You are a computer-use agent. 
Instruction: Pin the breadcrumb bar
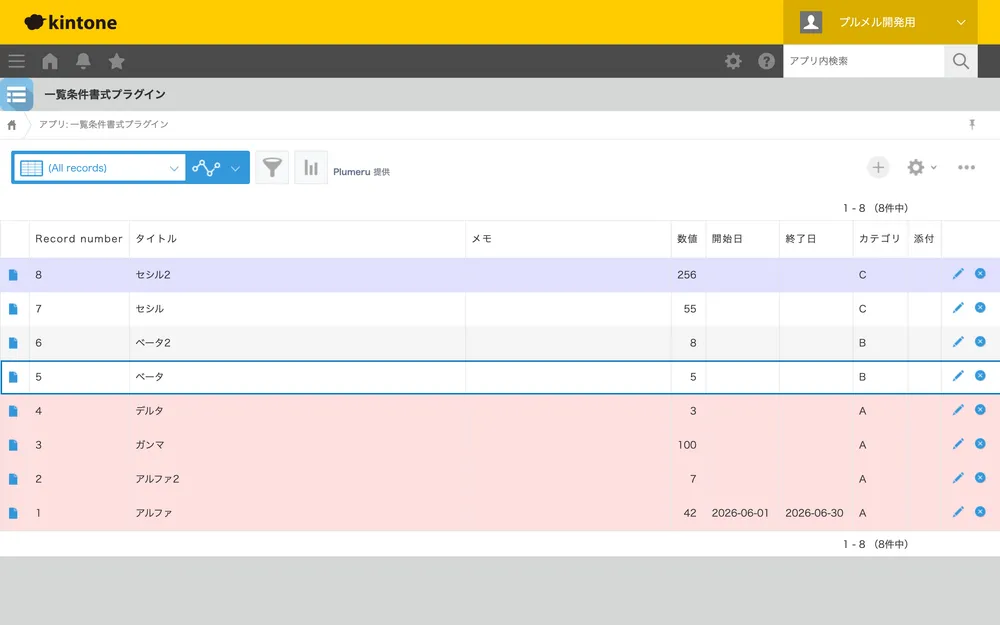[x=972, y=124]
